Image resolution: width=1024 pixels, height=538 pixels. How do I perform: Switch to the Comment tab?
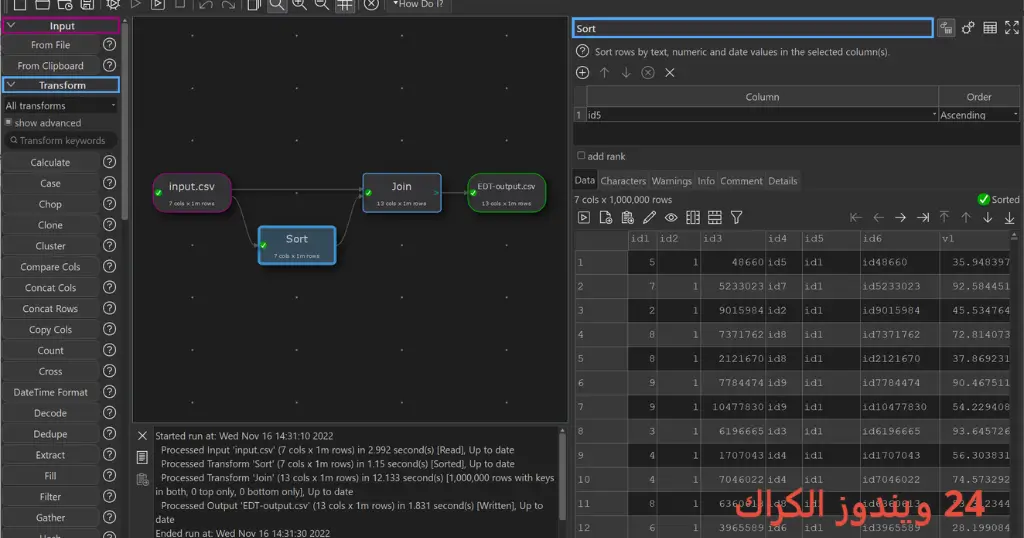[741, 181]
